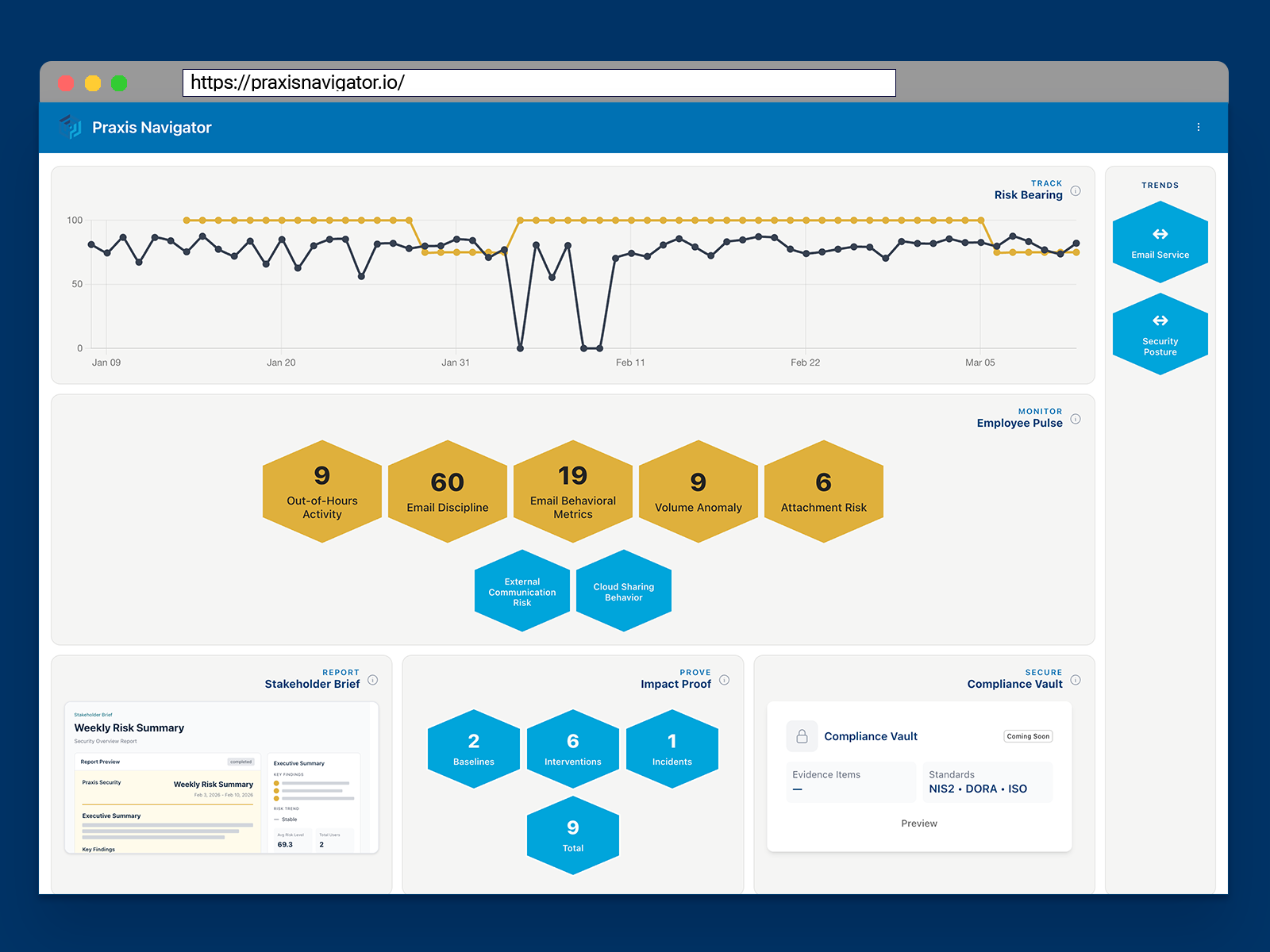Select the External Communication Risk hexagon
Screen dimensions: 1270x952
tap(521, 591)
